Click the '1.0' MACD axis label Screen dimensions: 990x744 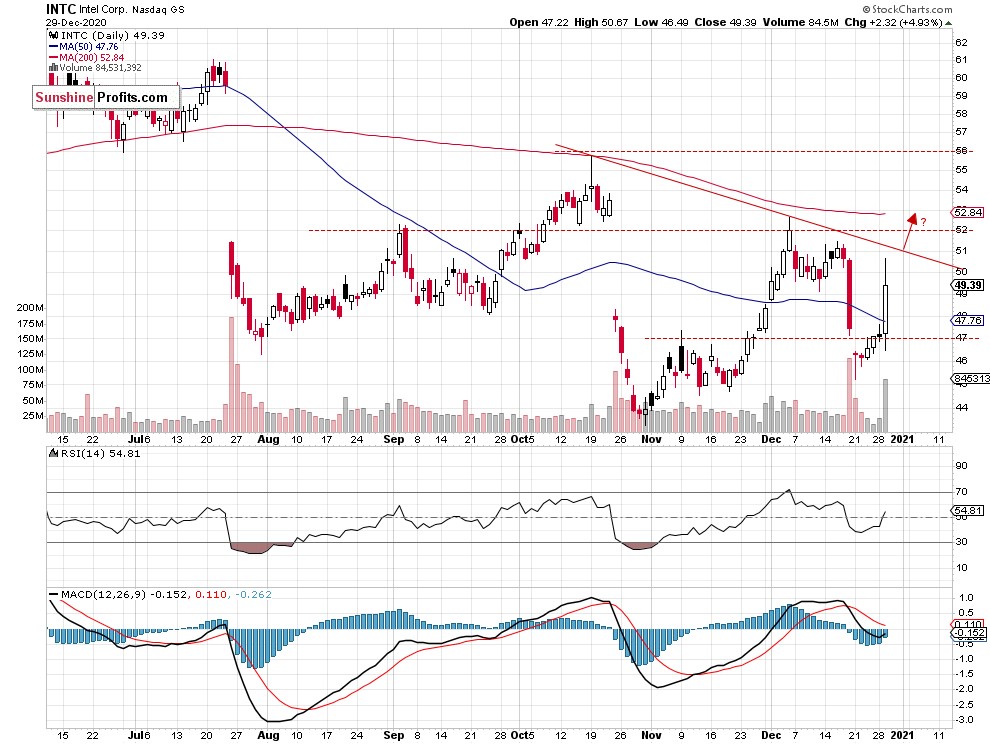965,597
